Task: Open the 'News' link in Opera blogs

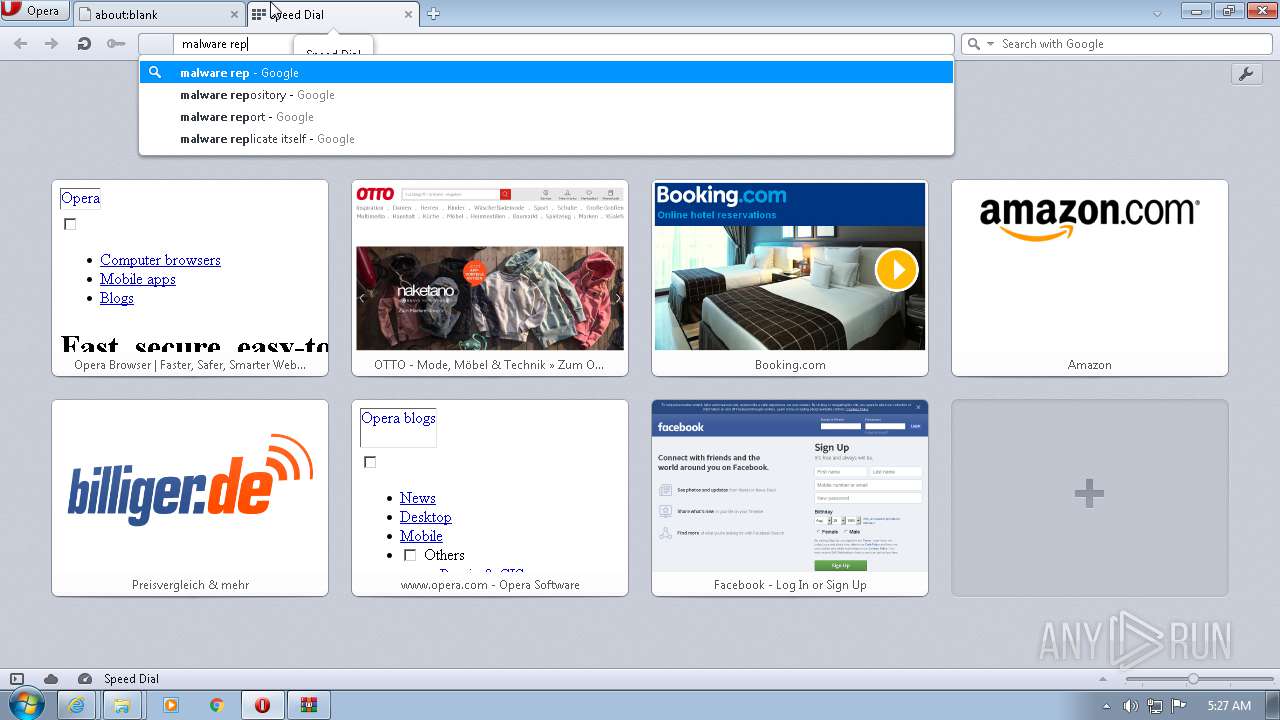Action: 418,498
